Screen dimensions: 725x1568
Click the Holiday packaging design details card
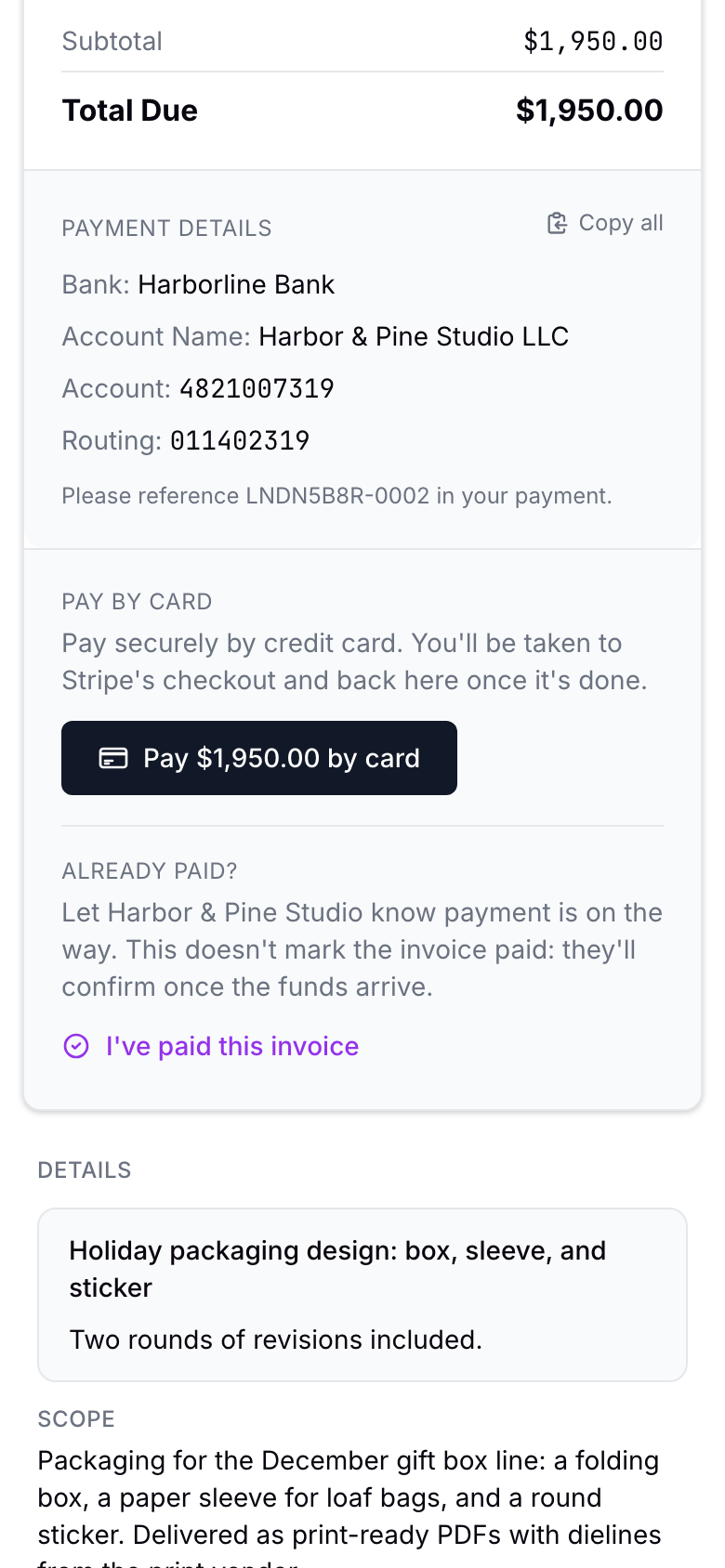click(x=362, y=1295)
